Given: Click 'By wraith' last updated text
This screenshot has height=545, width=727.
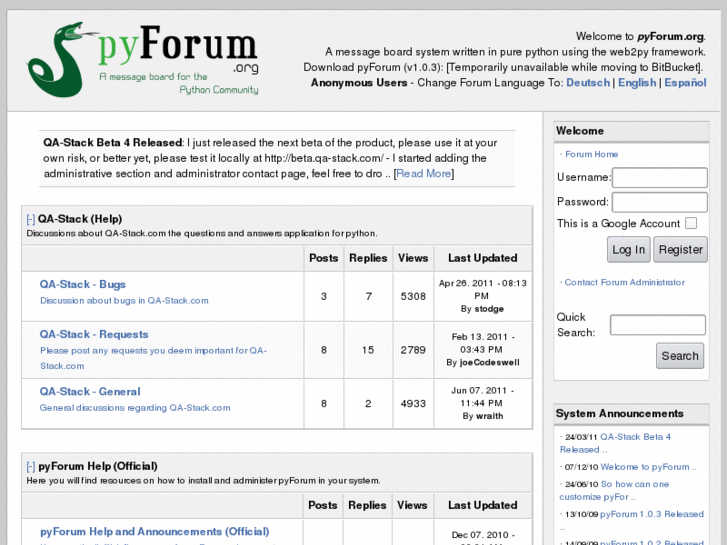Looking at the screenshot, I should pyautogui.click(x=483, y=416).
